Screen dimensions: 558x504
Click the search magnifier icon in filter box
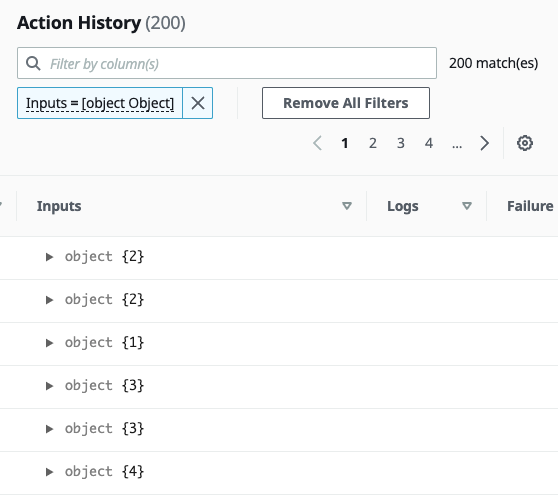(33, 63)
